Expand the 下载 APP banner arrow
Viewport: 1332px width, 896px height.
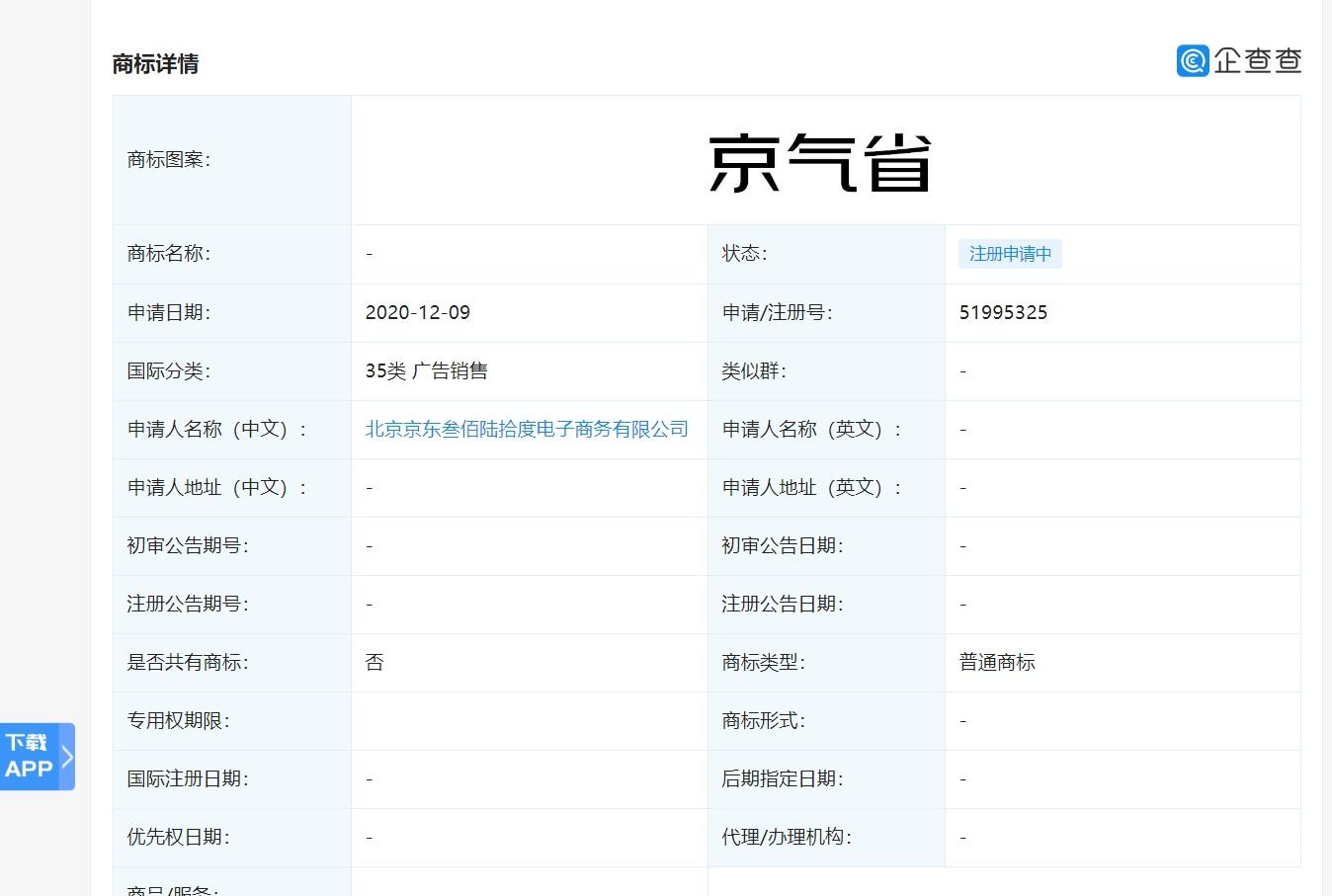(67, 757)
